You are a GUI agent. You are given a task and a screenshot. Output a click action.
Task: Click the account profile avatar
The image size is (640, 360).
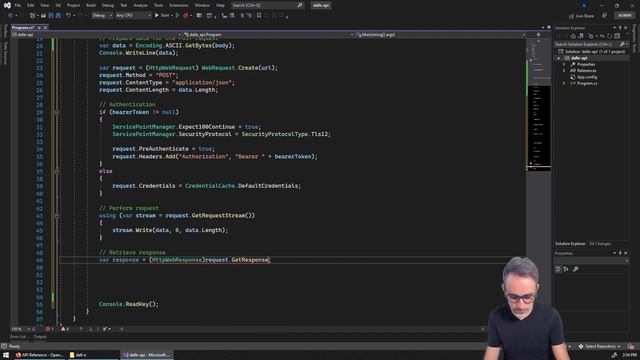(584, 5)
